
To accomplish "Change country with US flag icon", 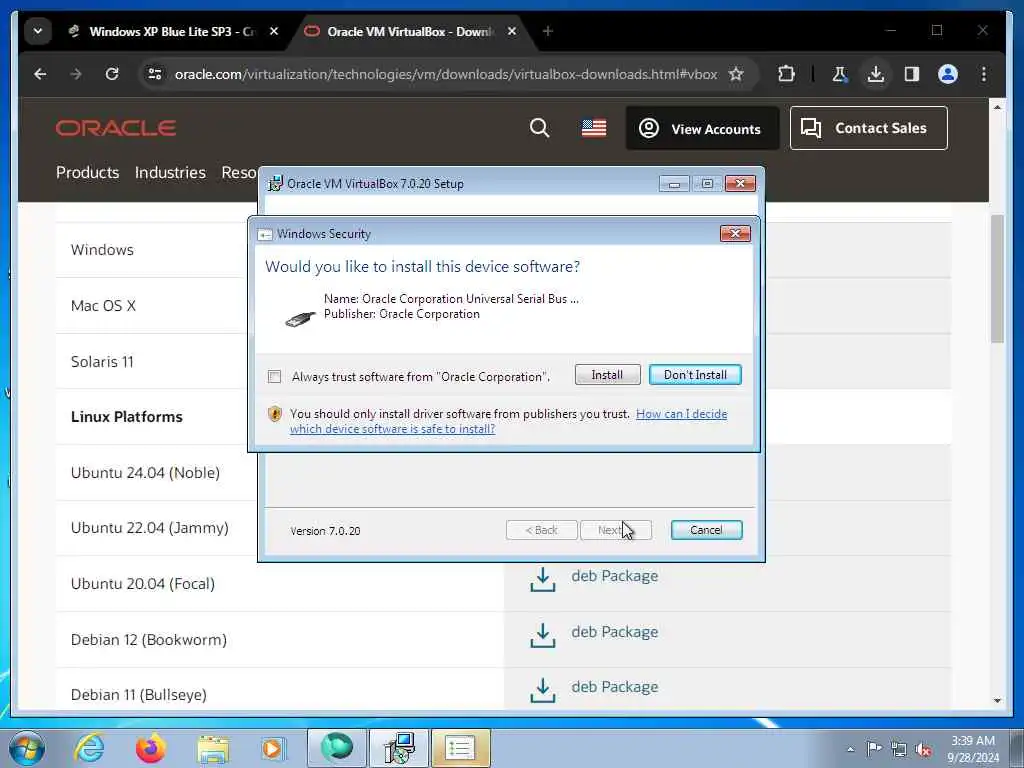I will [x=594, y=128].
